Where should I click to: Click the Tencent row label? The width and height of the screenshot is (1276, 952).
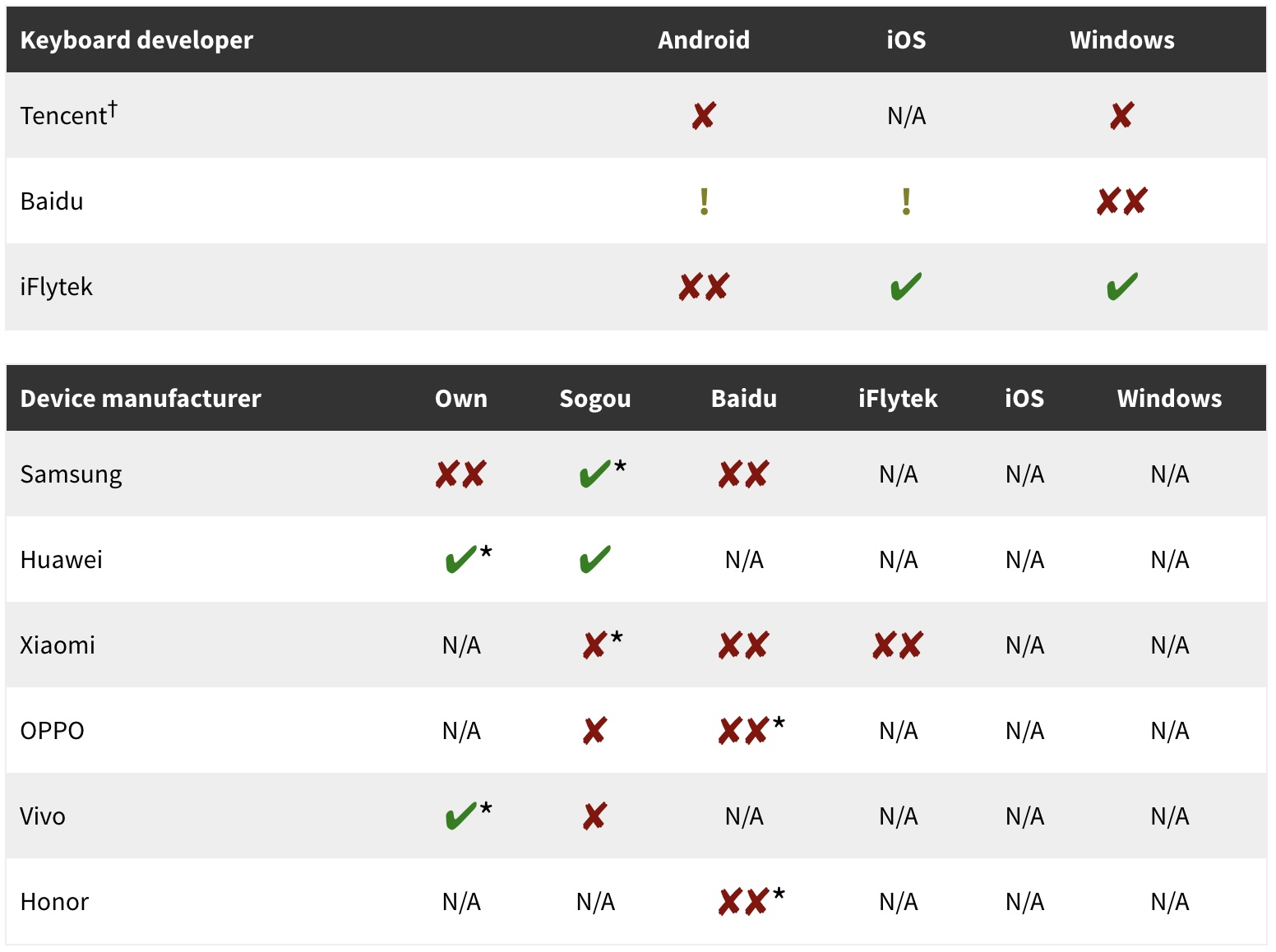point(65,116)
